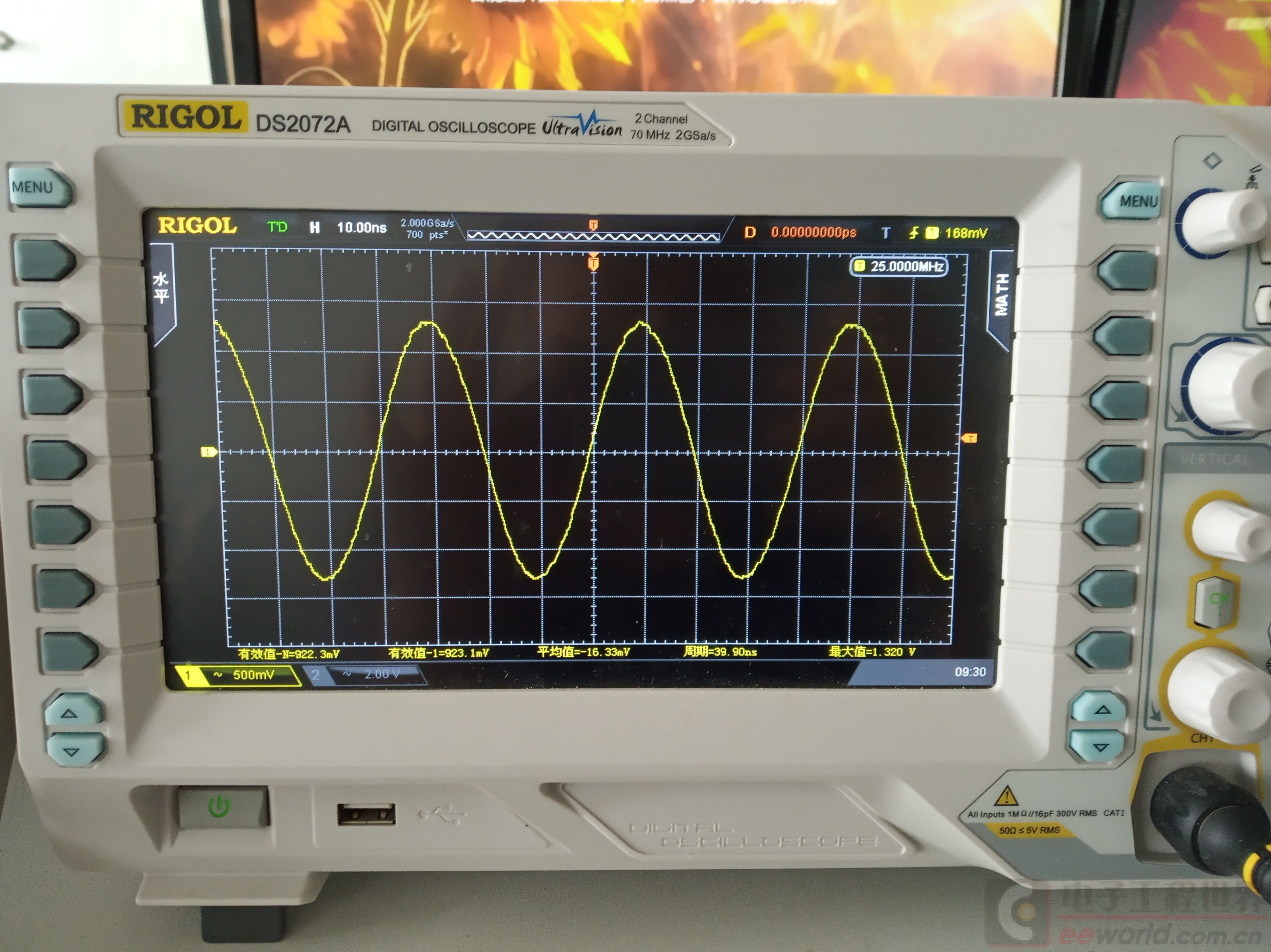Click the yellow warning triangle near inputs label

pos(1006,796)
